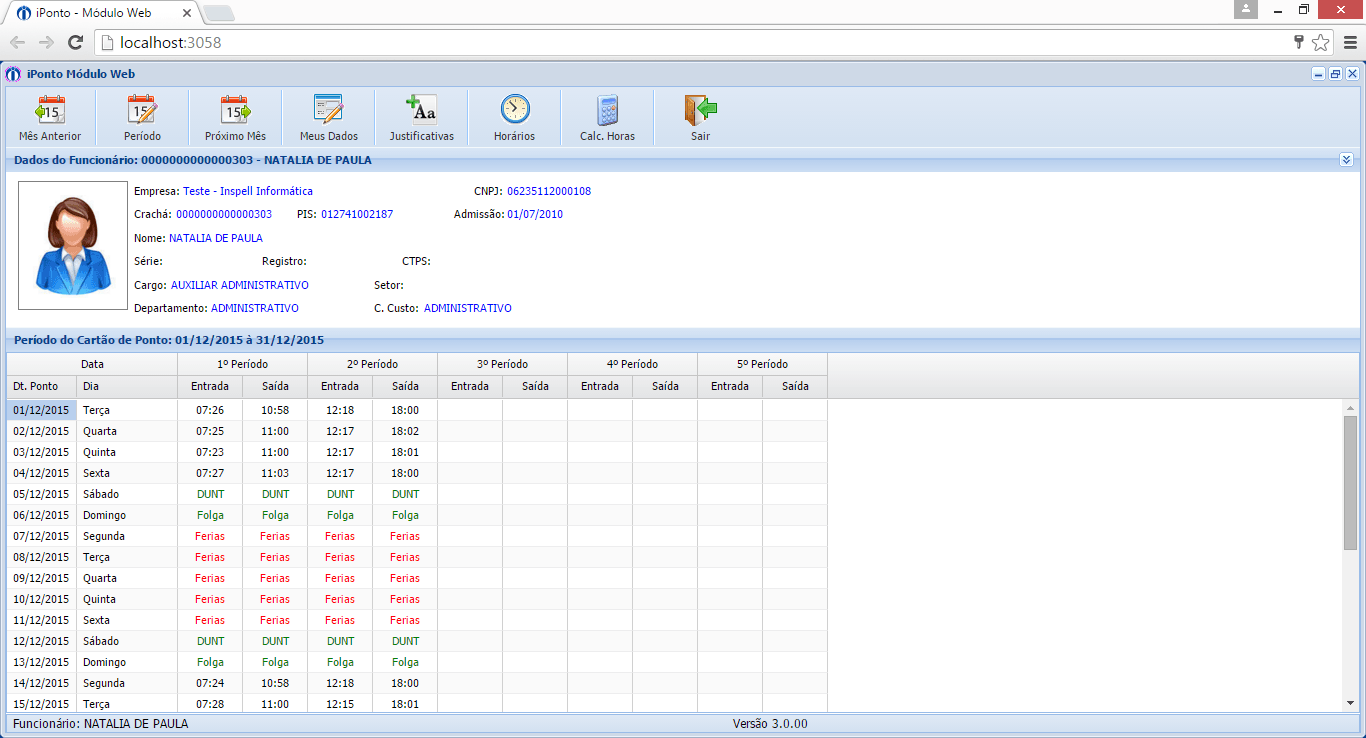Click the employee avatar photo
This screenshot has height=738, width=1366.
pyautogui.click(x=73, y=245)
